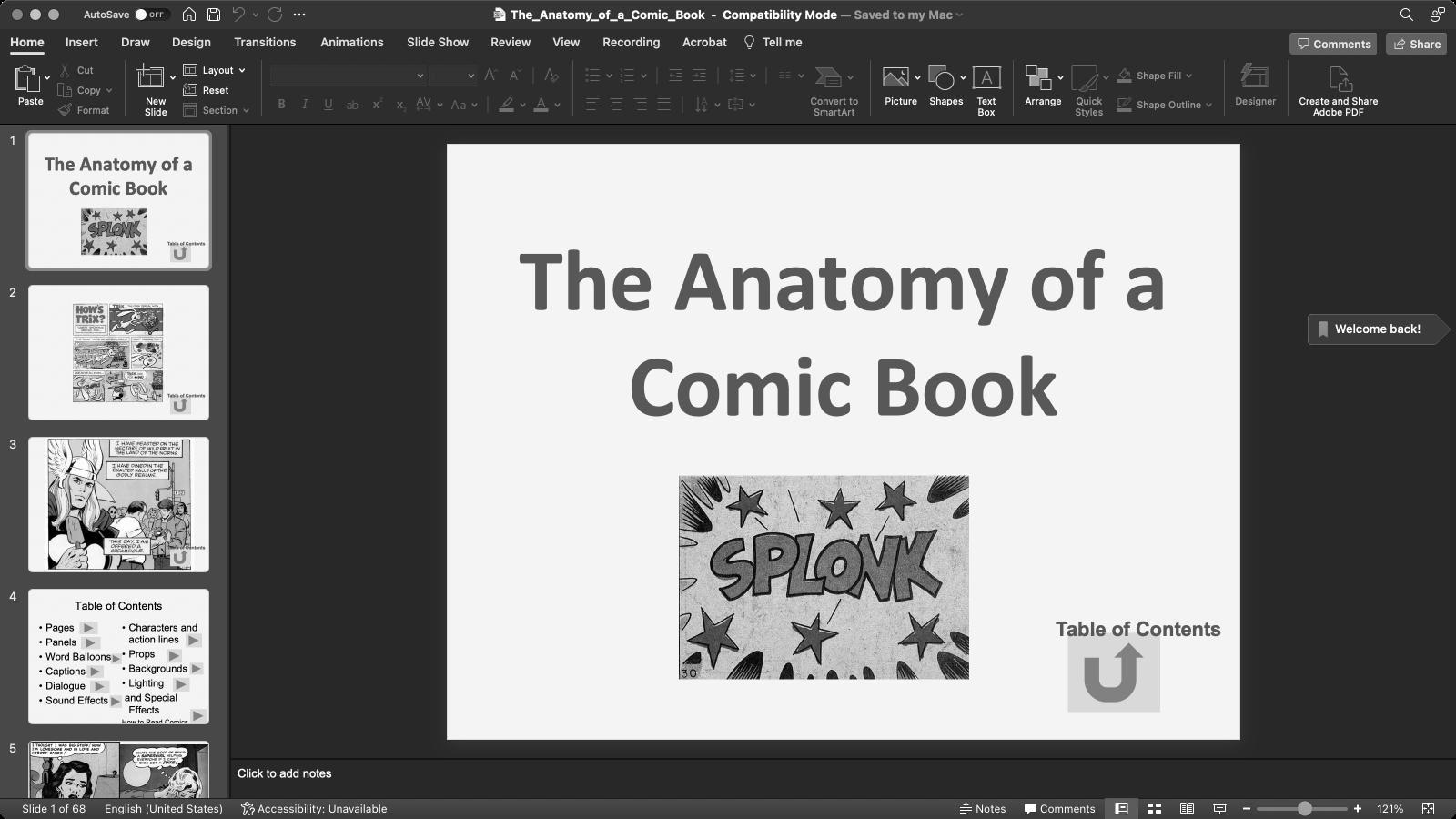The image size is (1456, 819).
Task: Click the Reset slide icon
Action: point(190,90)
